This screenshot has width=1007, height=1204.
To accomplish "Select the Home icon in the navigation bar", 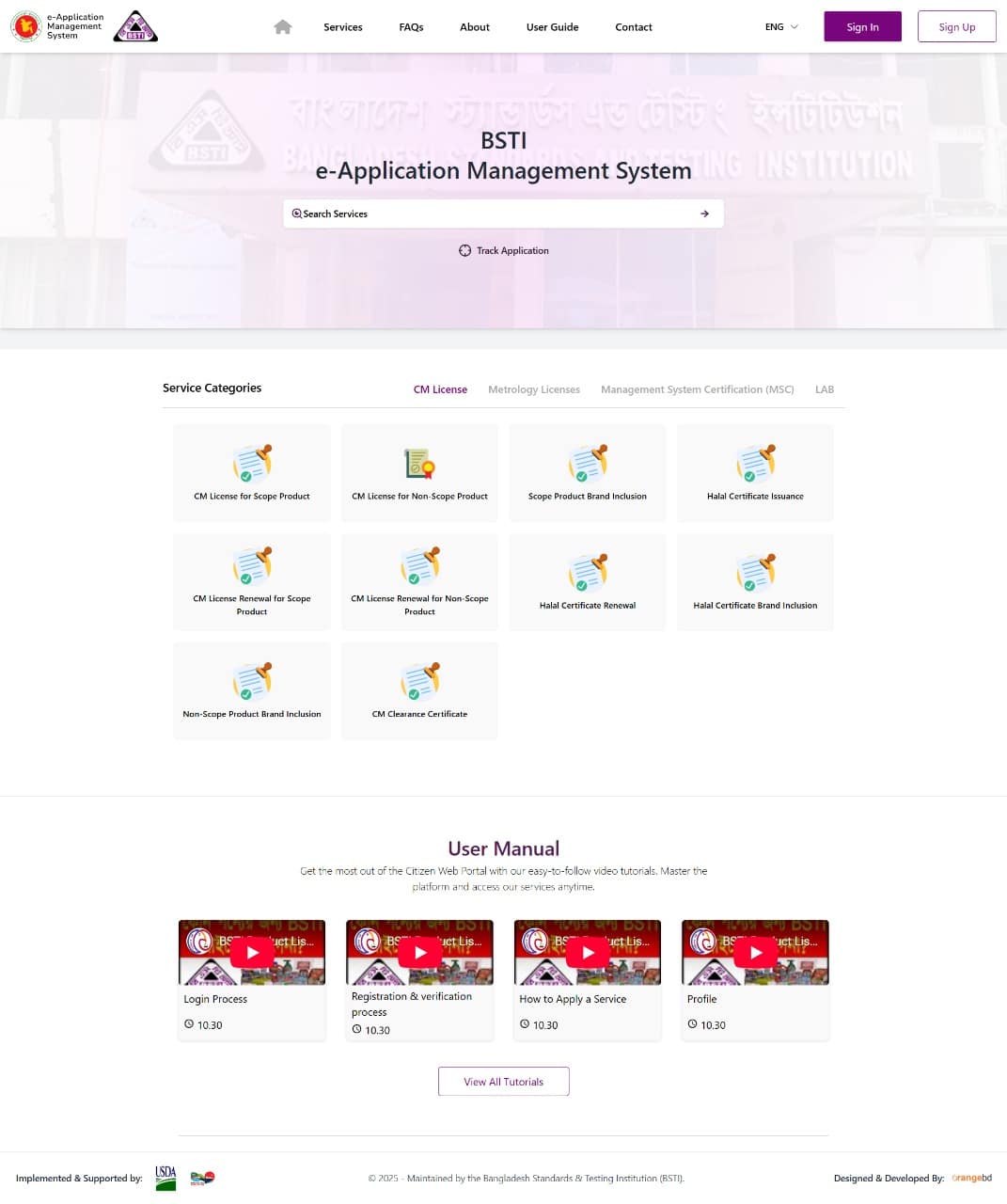I will pos(282,27).
